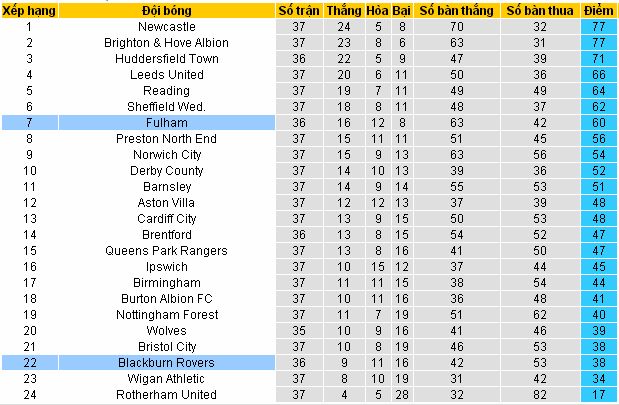Select the Thắng column header
This screenshot has height=405, width=619.
coord(344,11)
